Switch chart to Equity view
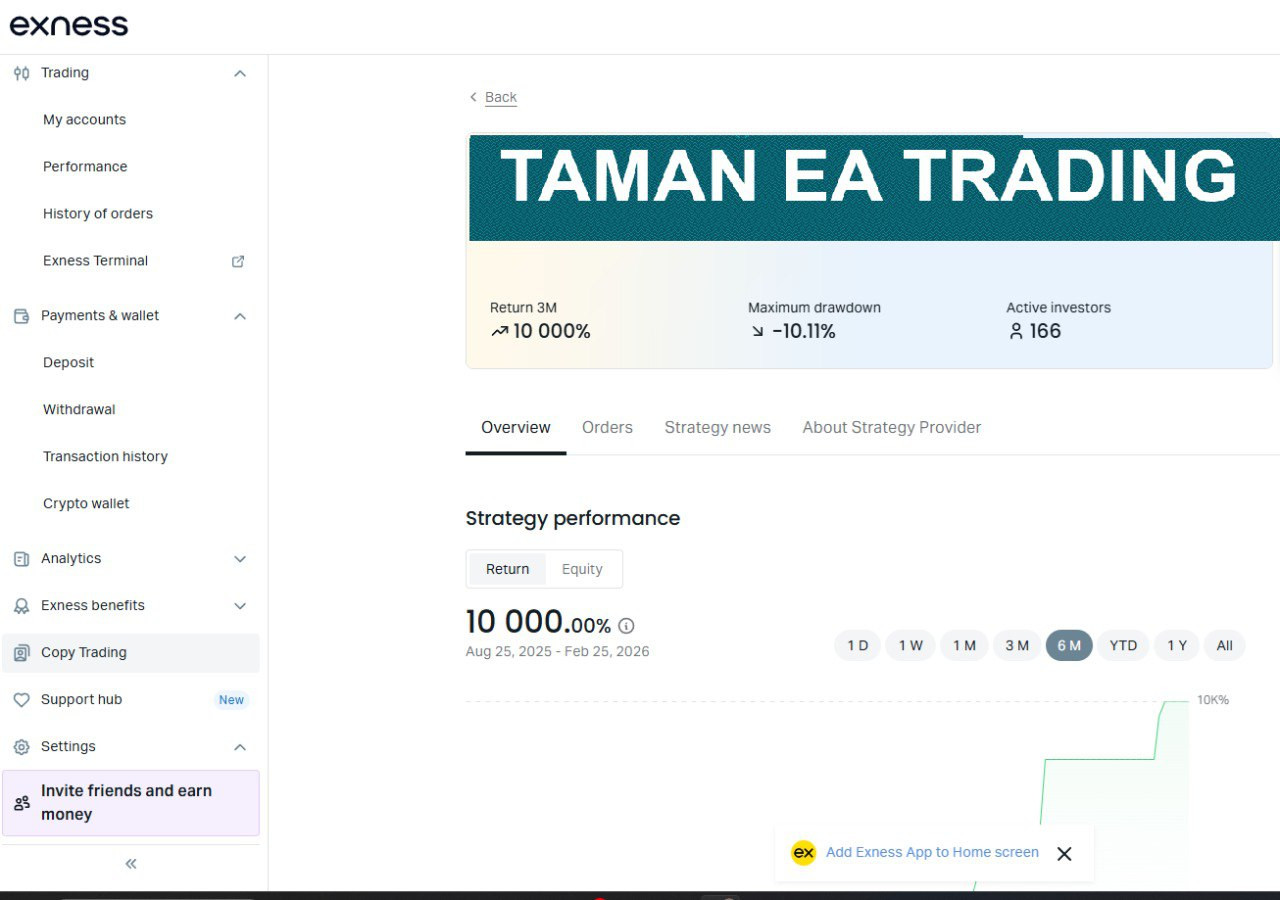Image resolution: width=1280 pixels, height=900 pixels. 582,569
